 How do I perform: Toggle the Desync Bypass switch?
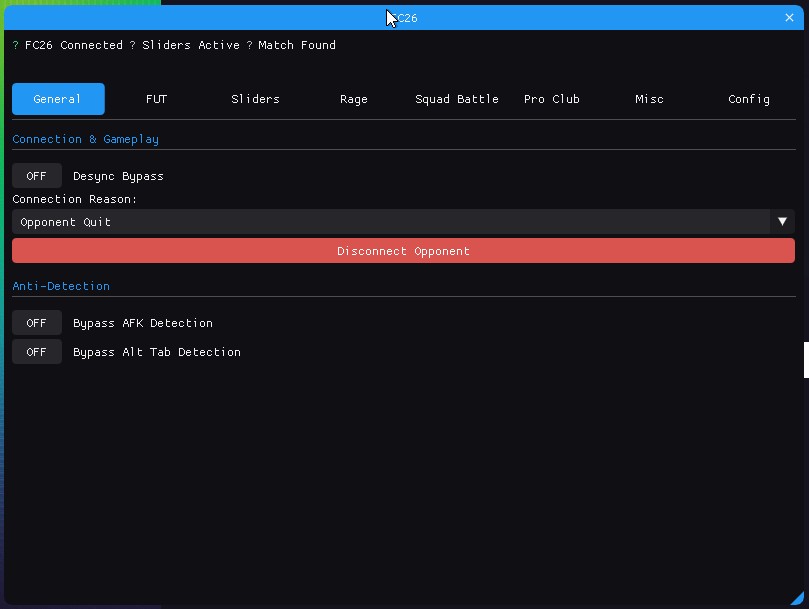tap(37, 176)
